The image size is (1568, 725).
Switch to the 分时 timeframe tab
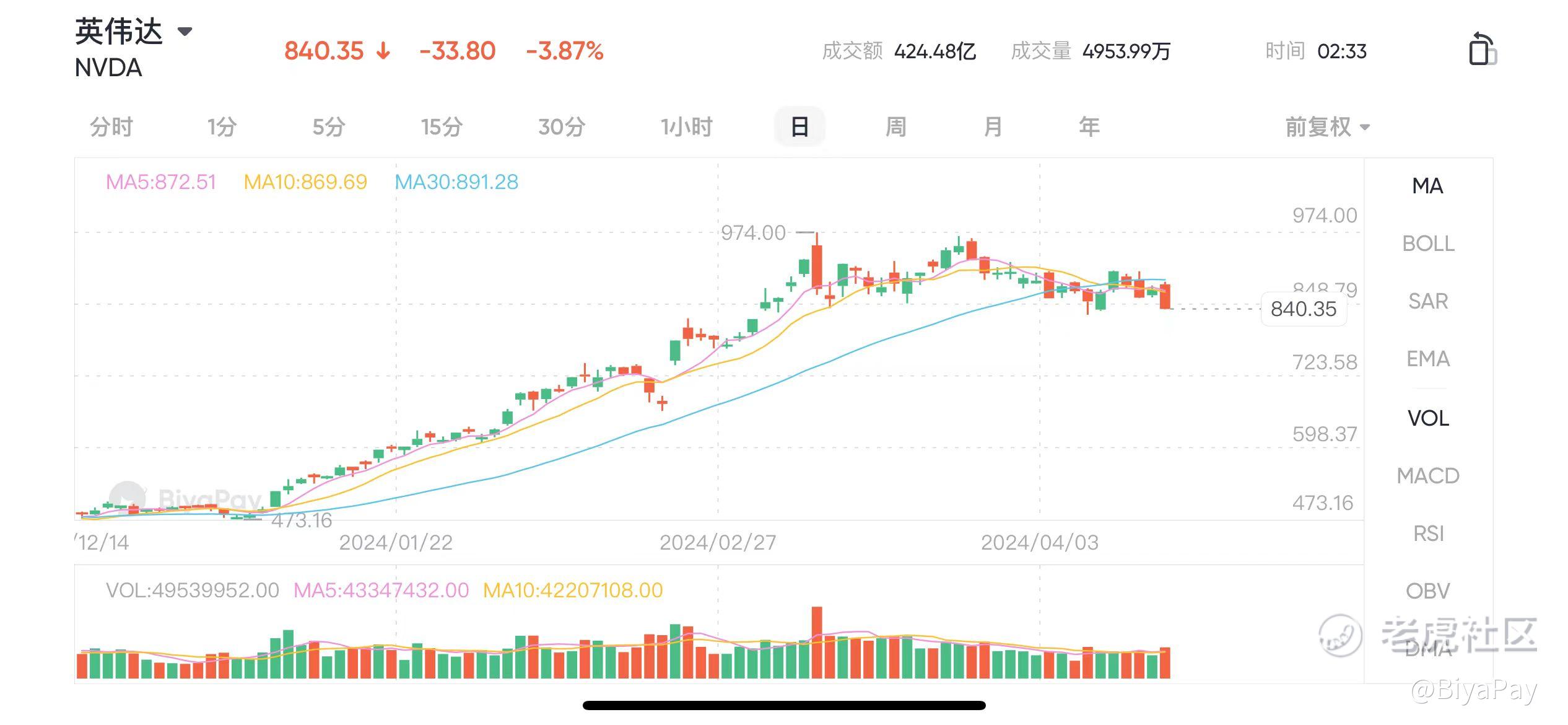111,127
